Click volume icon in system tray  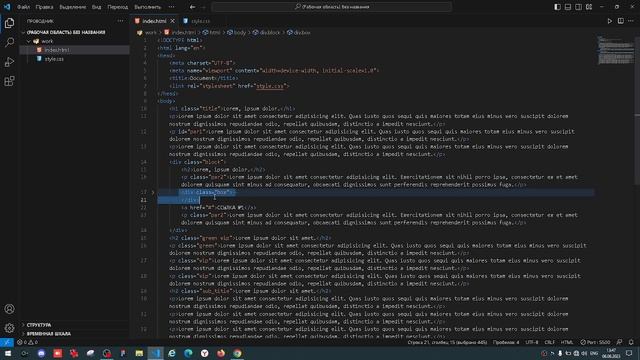[584, 353]
